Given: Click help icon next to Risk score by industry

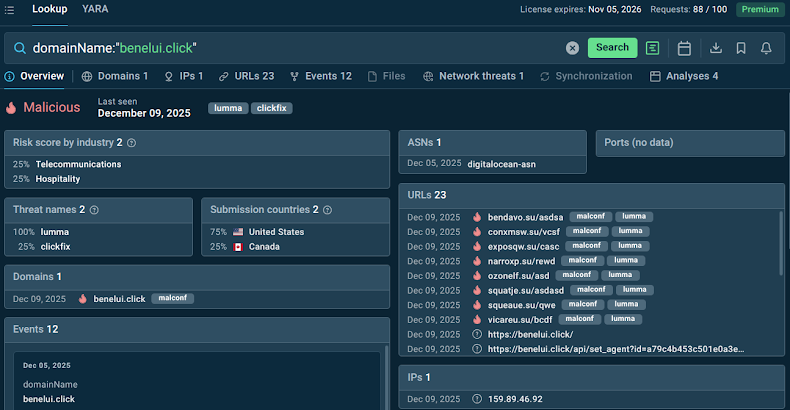Looking at the screenshot, I should coord(131,143).
